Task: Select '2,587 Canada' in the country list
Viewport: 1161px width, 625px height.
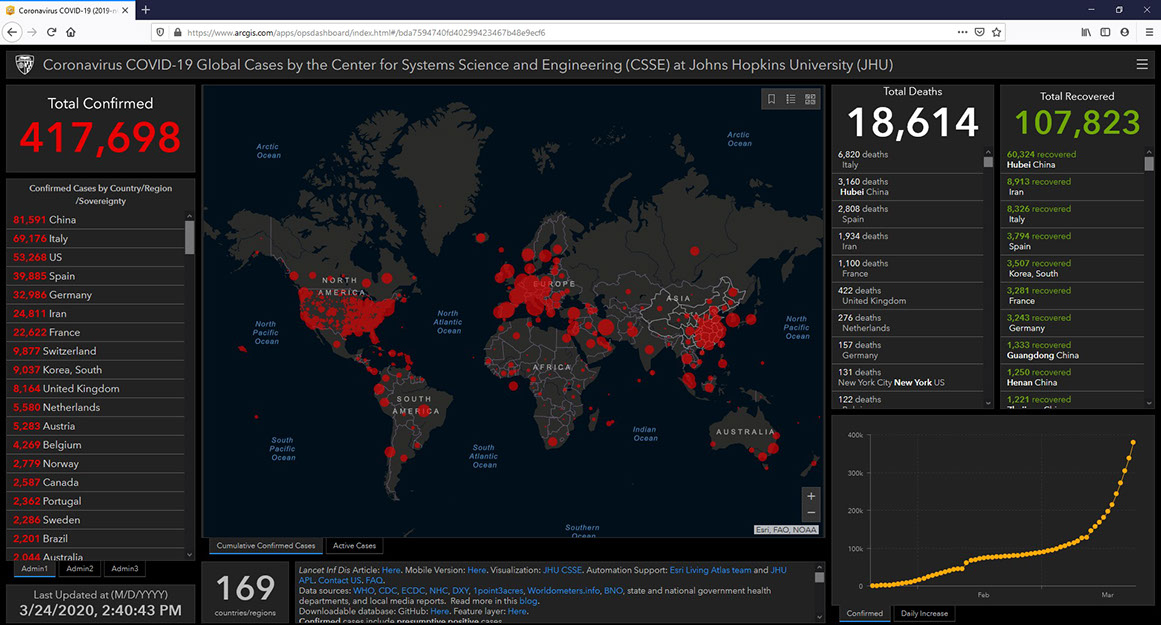Action: coord(96,482)
